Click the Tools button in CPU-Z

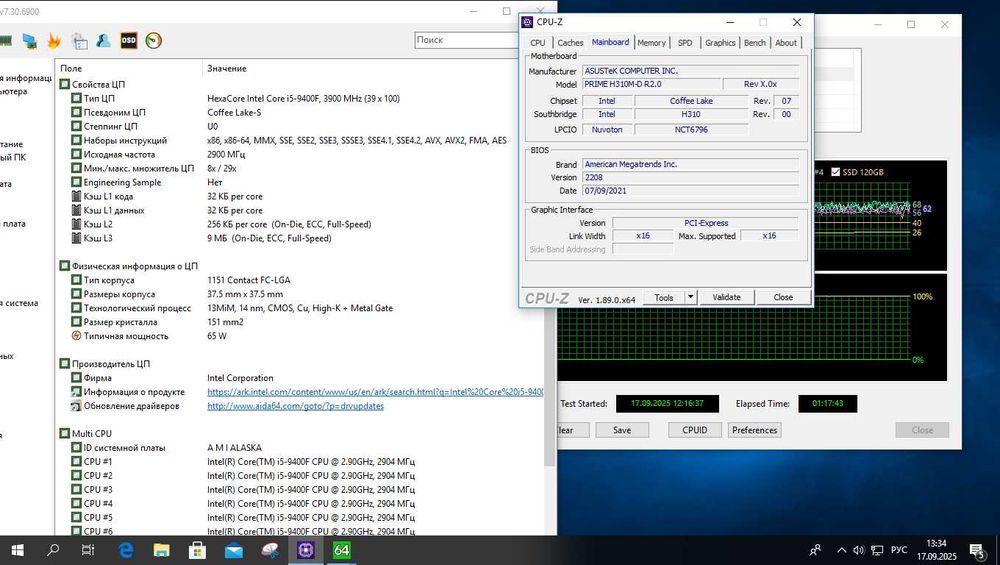pos(664,297)
